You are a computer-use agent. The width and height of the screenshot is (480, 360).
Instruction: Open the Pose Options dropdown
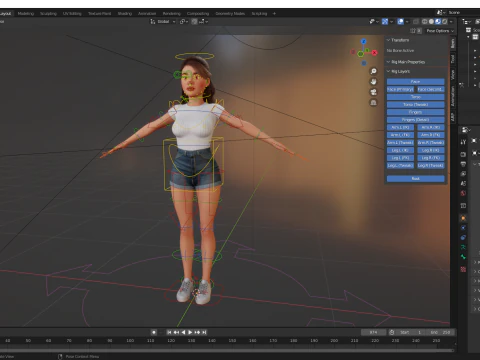(440, 31)
